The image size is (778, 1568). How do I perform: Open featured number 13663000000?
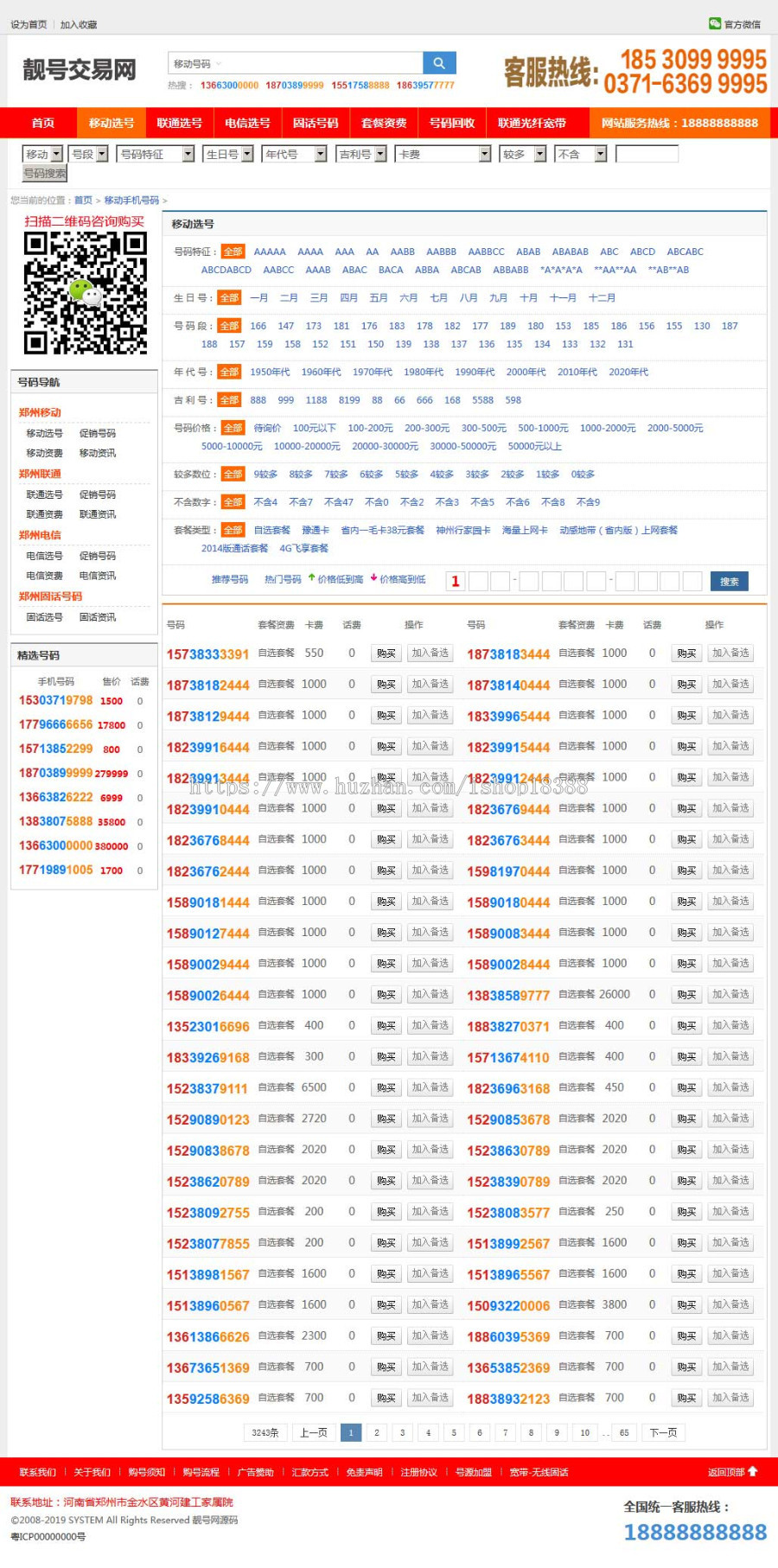(55, 845)
